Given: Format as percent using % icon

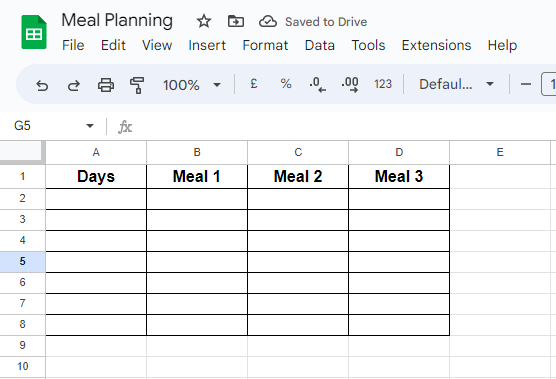Looking at the screenshot, I should click(286, 84).
